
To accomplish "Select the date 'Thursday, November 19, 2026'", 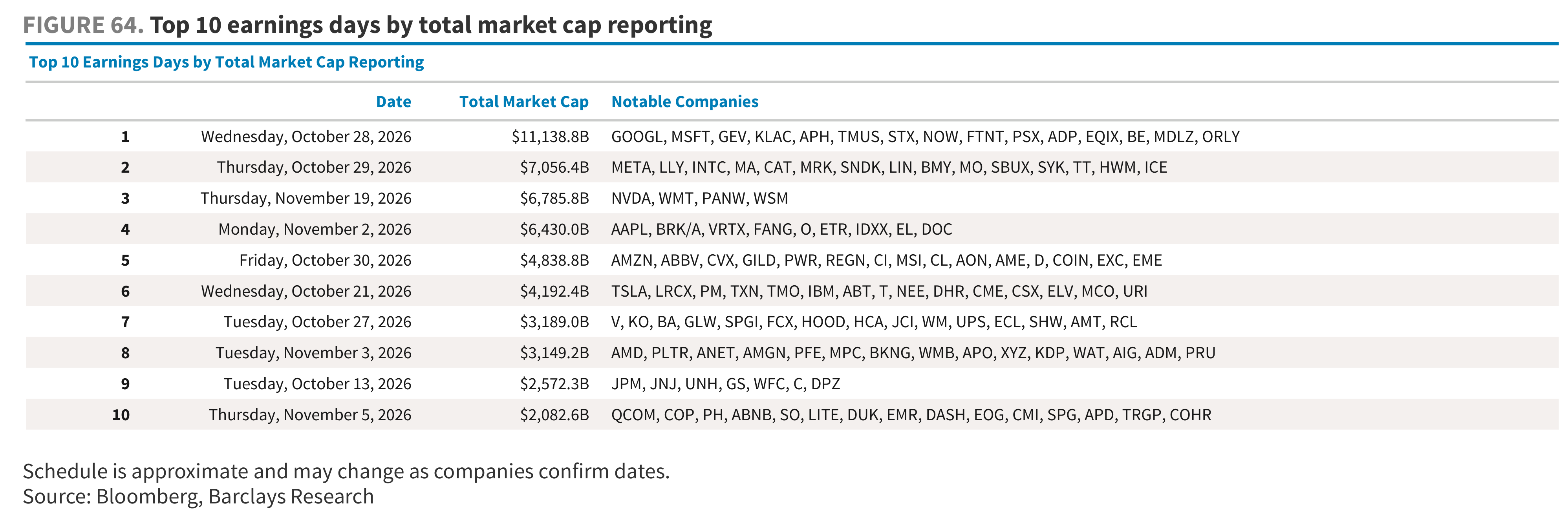I will pyautogui.click(x=306, y=199).
